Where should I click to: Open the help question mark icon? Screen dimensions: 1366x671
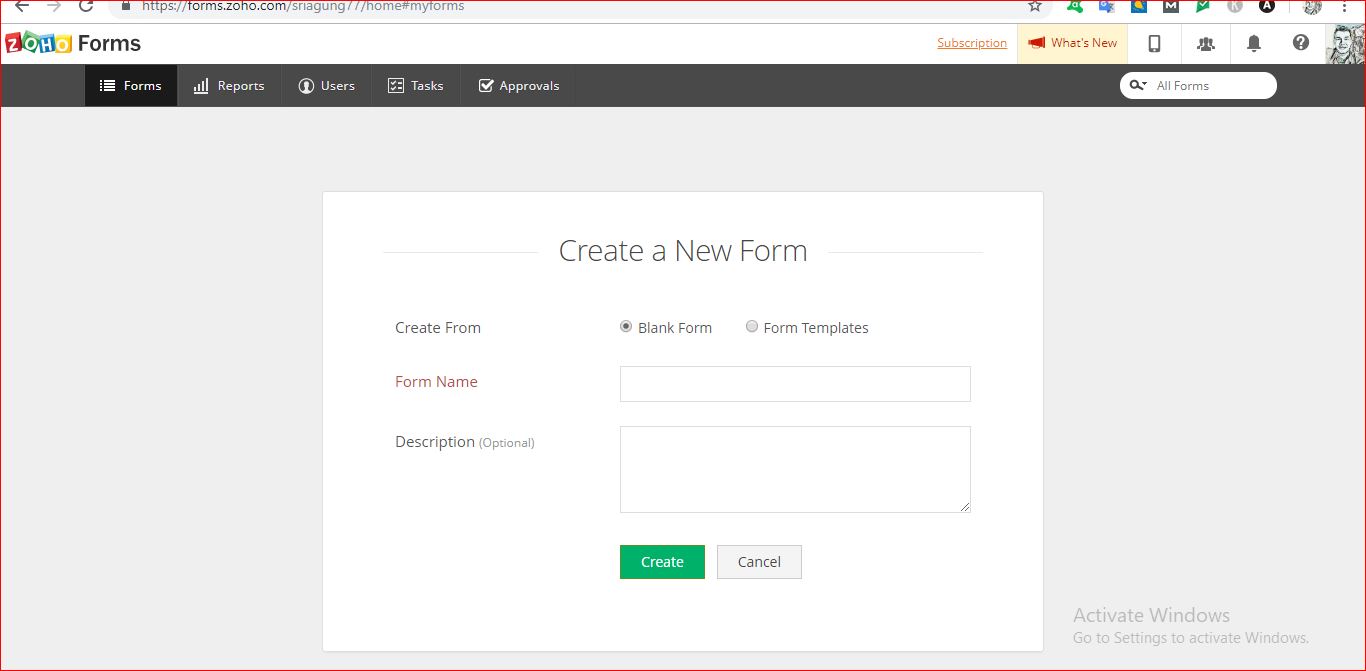(x=1301, y=43)
